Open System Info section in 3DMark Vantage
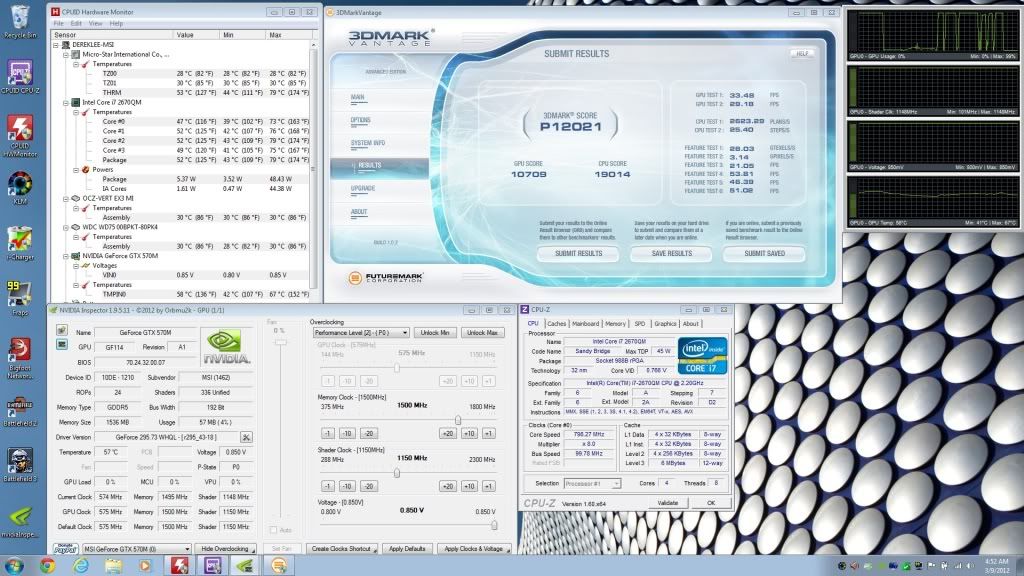Viewport: 1024px width, 576px height. coord(368,143)
